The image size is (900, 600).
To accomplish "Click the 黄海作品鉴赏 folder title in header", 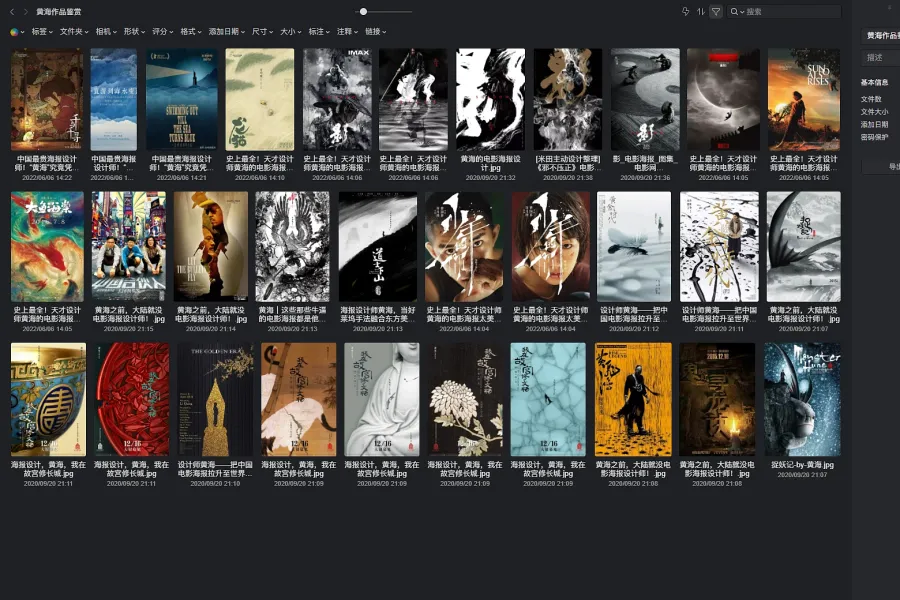I will tap(59, 11).
